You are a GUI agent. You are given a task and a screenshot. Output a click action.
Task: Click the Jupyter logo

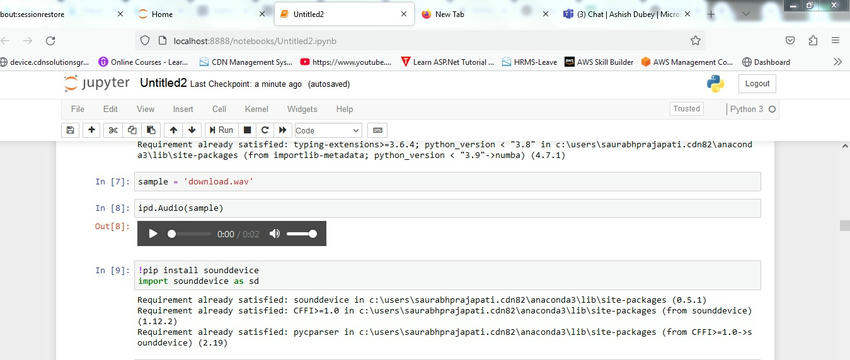pyautogui.click(x=96, y=83)
